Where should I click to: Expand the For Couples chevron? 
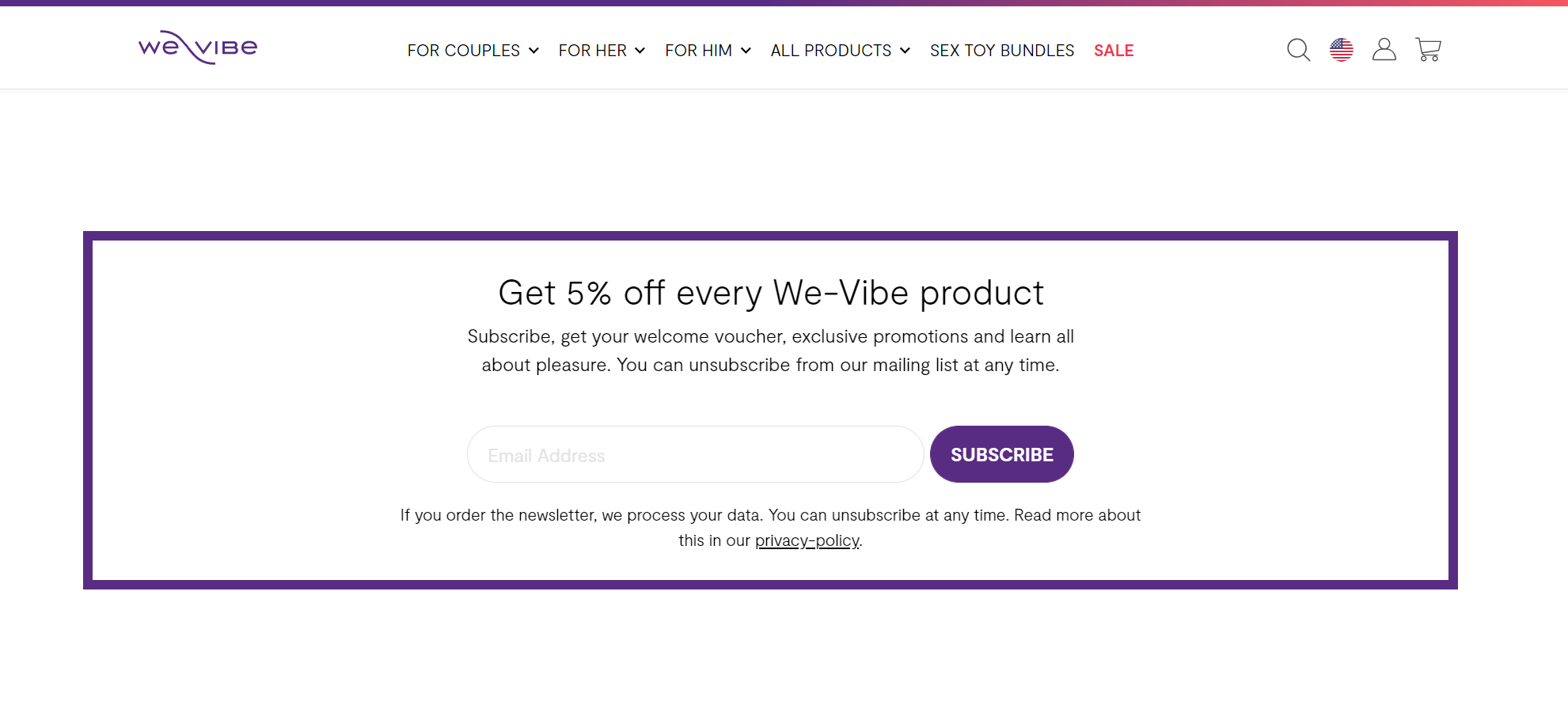click(x=534, y=51)
